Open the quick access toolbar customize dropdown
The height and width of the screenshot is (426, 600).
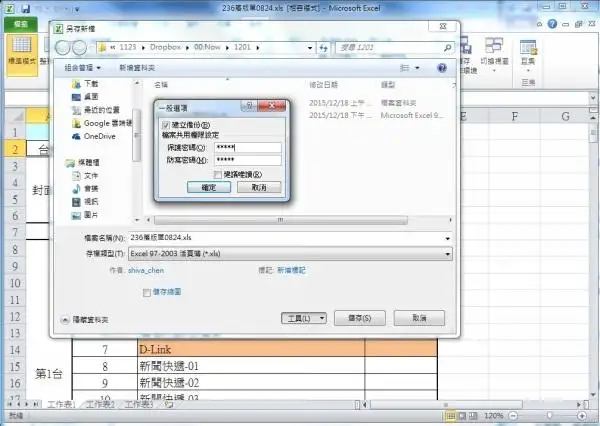pos(77,9)
